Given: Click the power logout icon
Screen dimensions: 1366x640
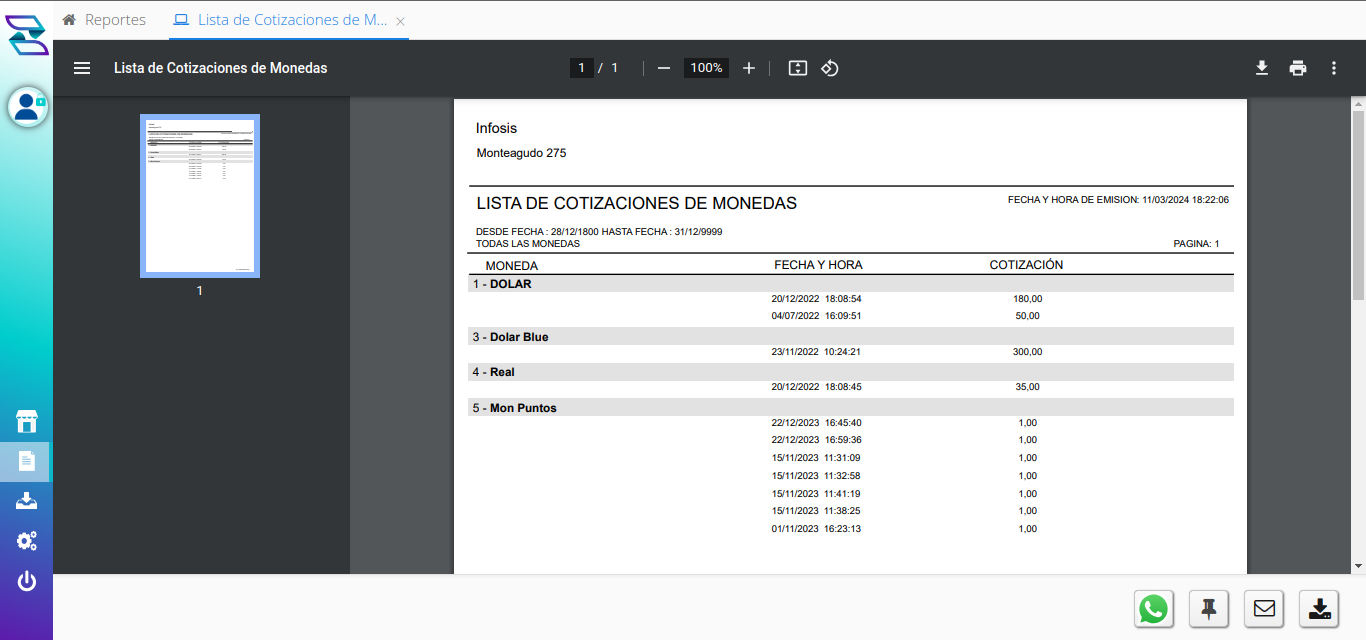Looking at the screenshot, I should tap(27, 581).
